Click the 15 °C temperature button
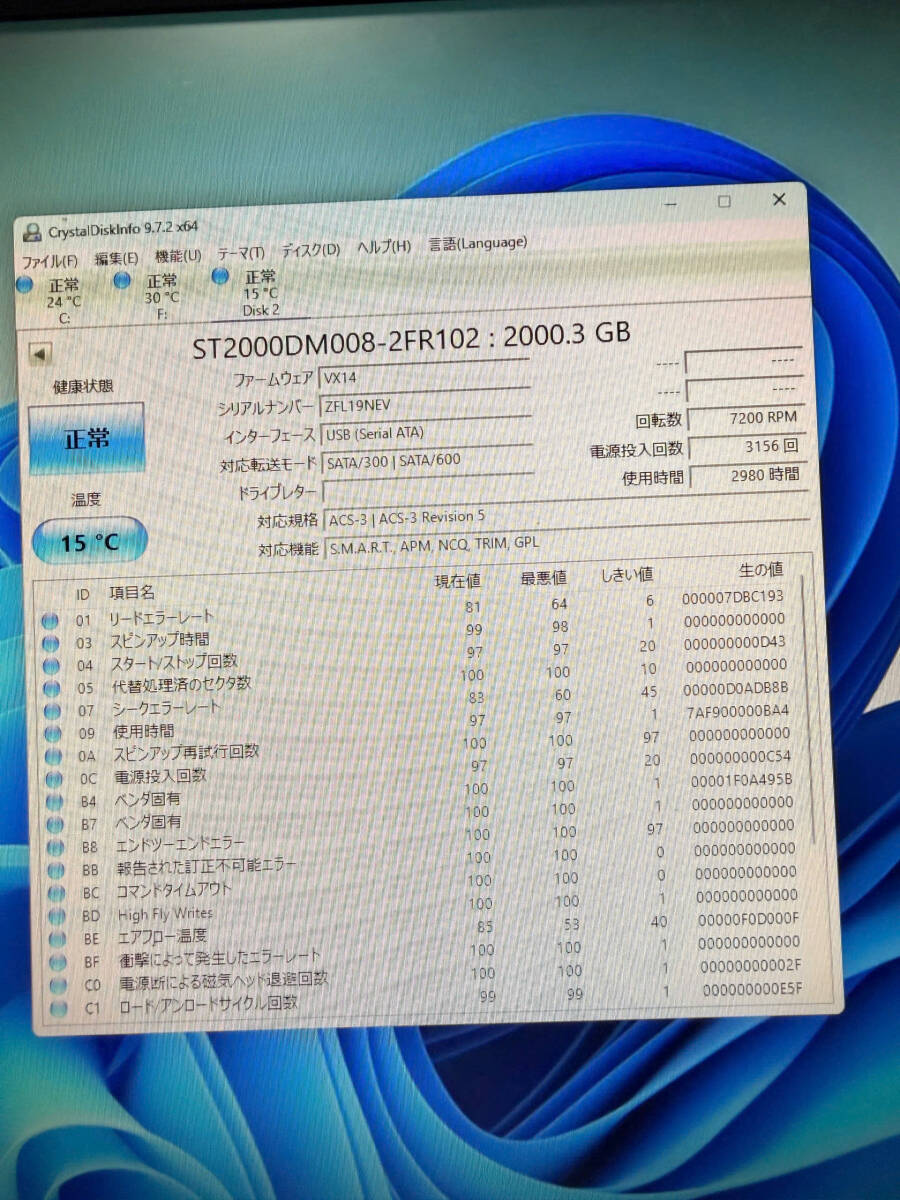Image resolution: width=900 pixels, height=1200 pixels. tap(90, 542)
